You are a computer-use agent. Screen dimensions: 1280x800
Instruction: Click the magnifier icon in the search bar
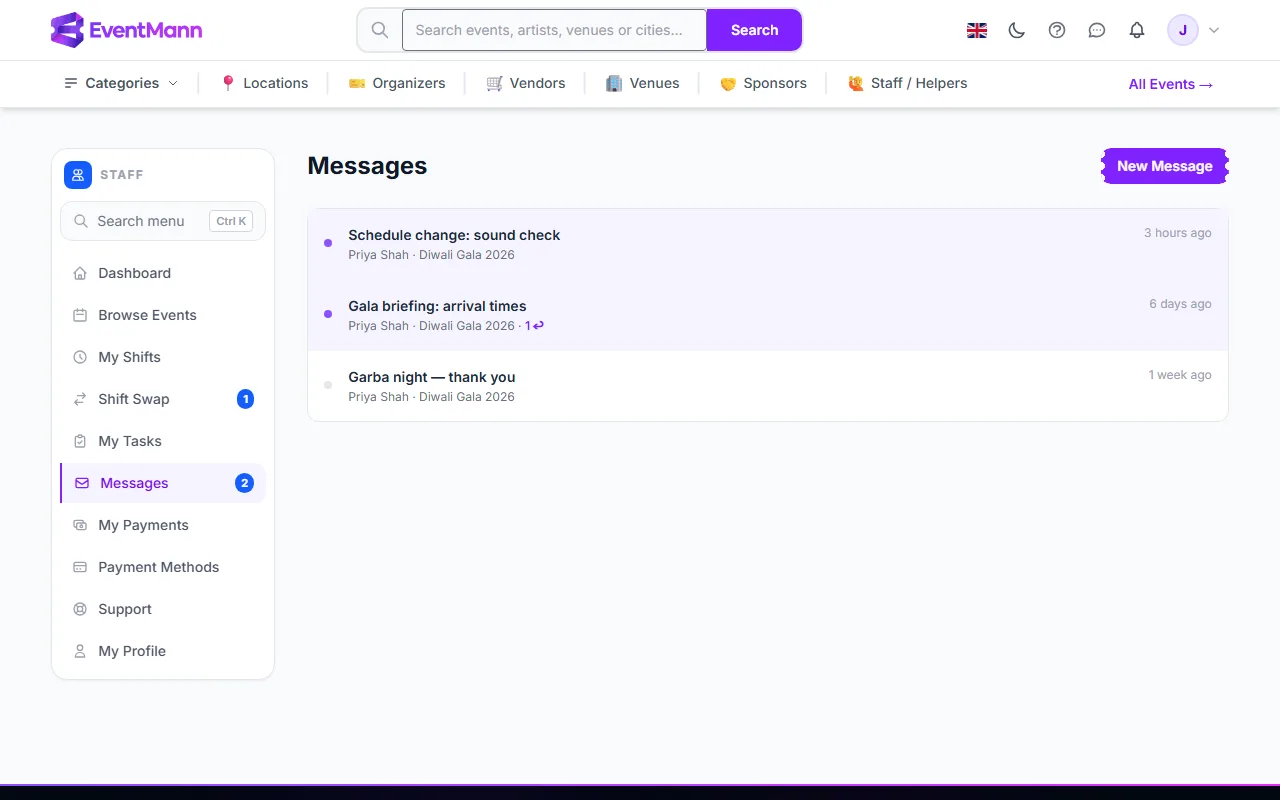coord(380,30)
